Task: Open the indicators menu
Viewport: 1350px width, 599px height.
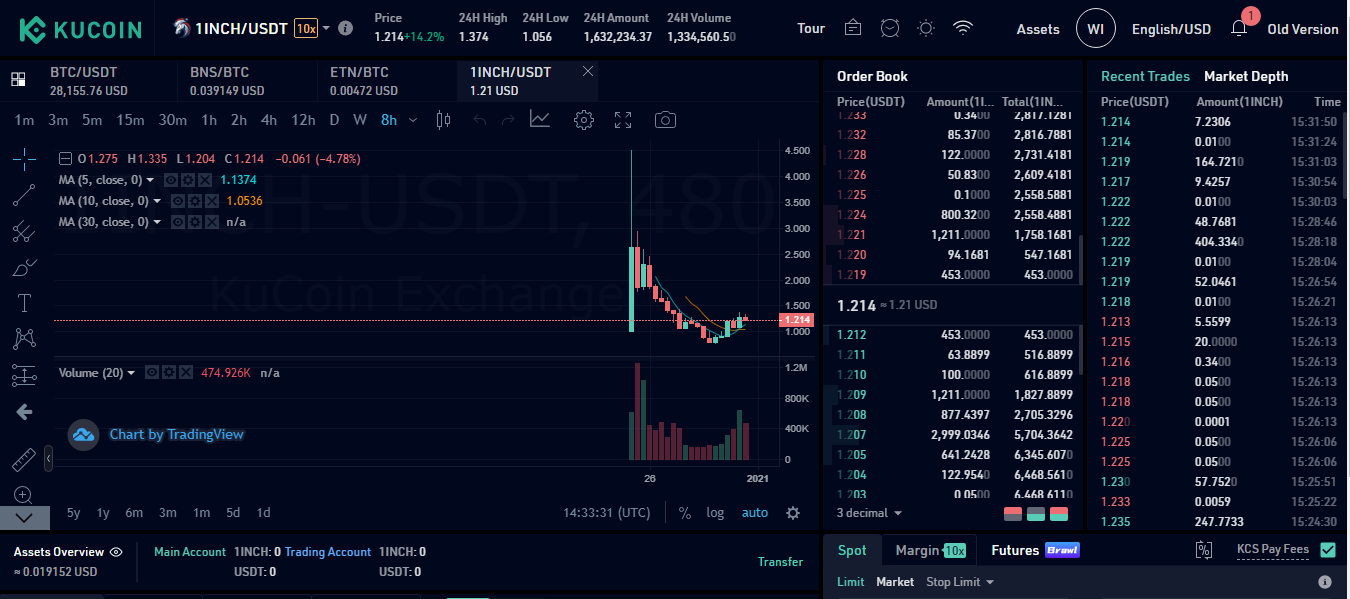Action: click(x=540, y=120)
